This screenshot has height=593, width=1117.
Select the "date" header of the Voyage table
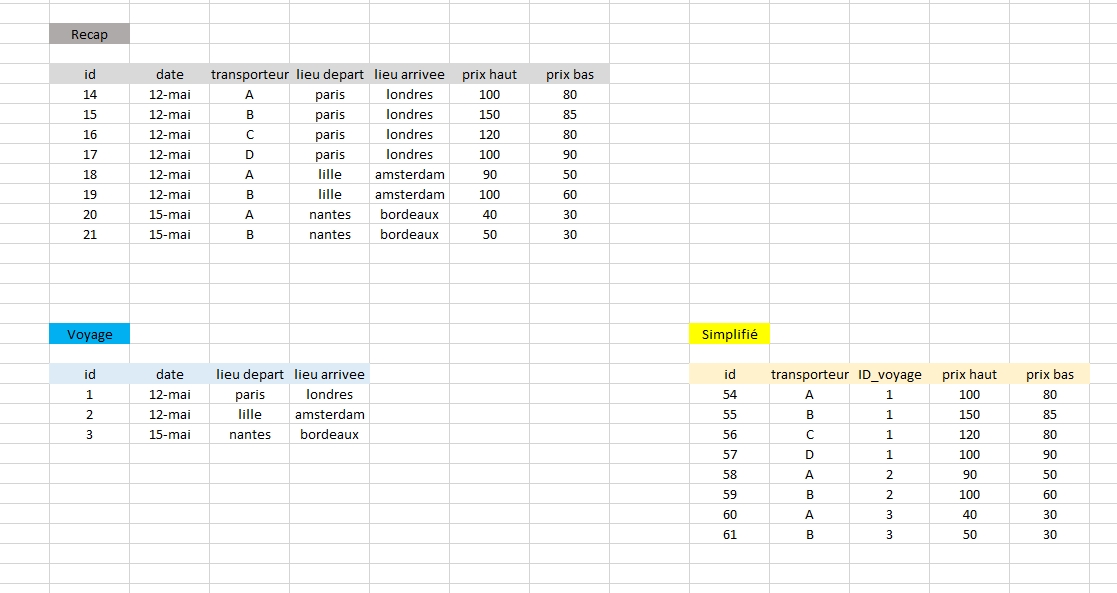pyautogui.click(x=168, y=373)
